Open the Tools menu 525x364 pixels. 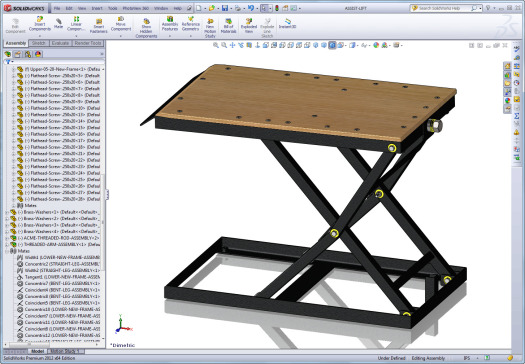pos(112,8)
